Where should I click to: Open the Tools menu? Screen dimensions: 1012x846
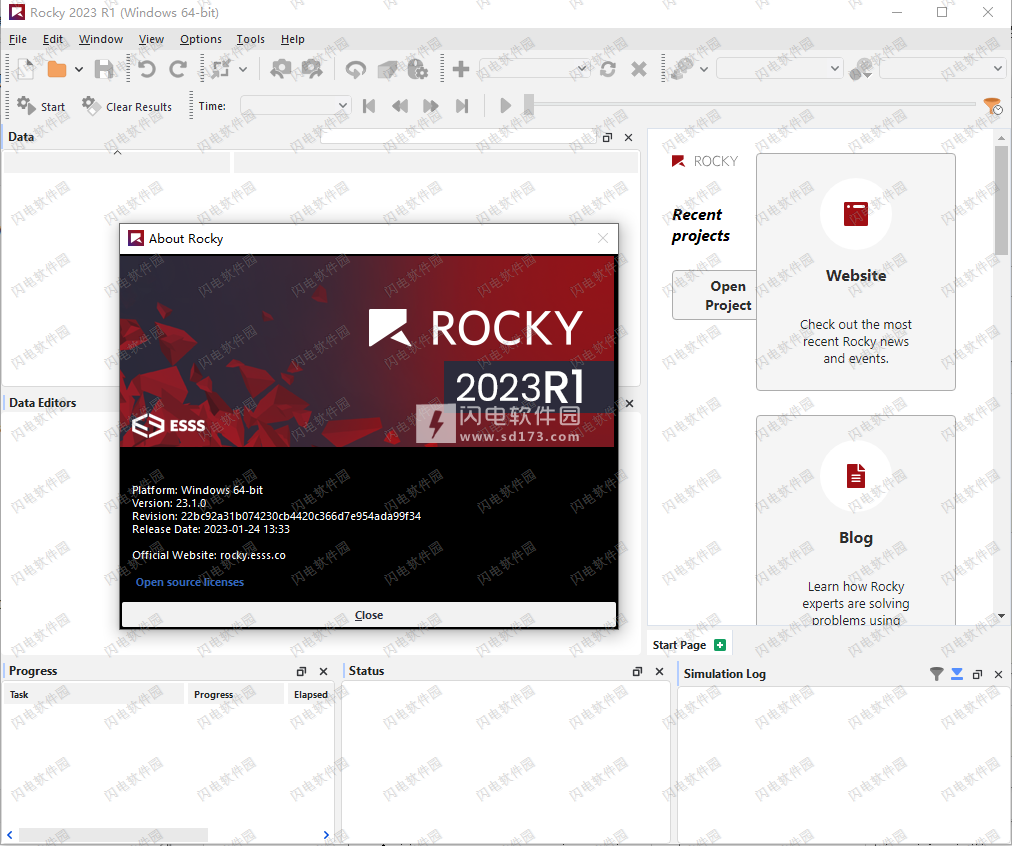click(250, 39)
